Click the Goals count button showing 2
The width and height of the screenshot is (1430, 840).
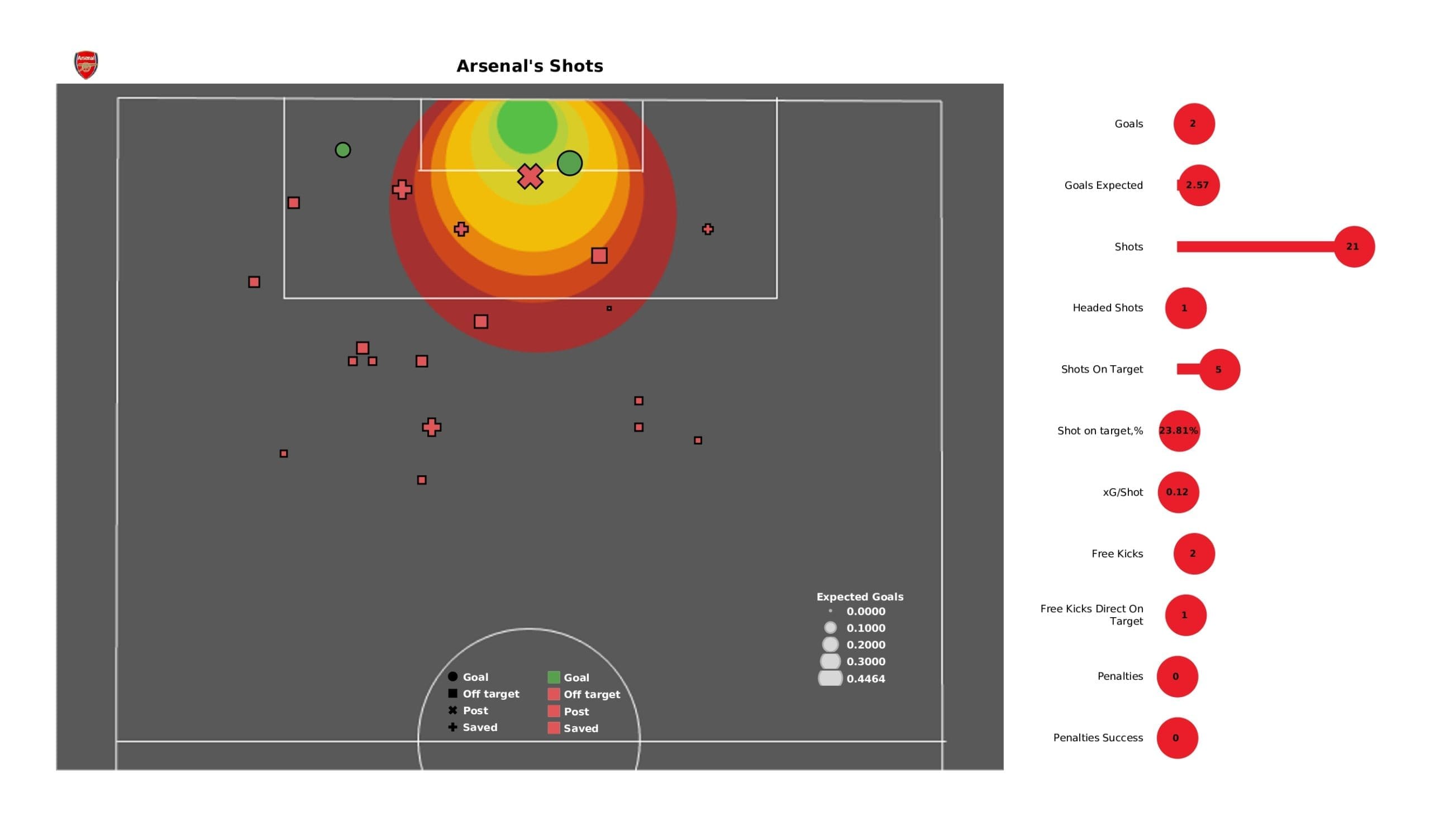pyautogui.click(x=1192, y=123)
